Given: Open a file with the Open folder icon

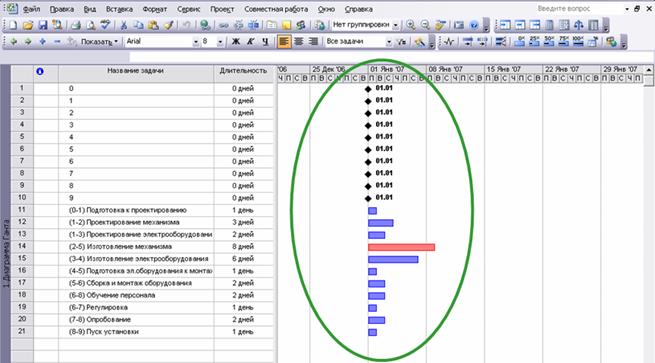Looking at the screenshot, I should click(28, 25).
